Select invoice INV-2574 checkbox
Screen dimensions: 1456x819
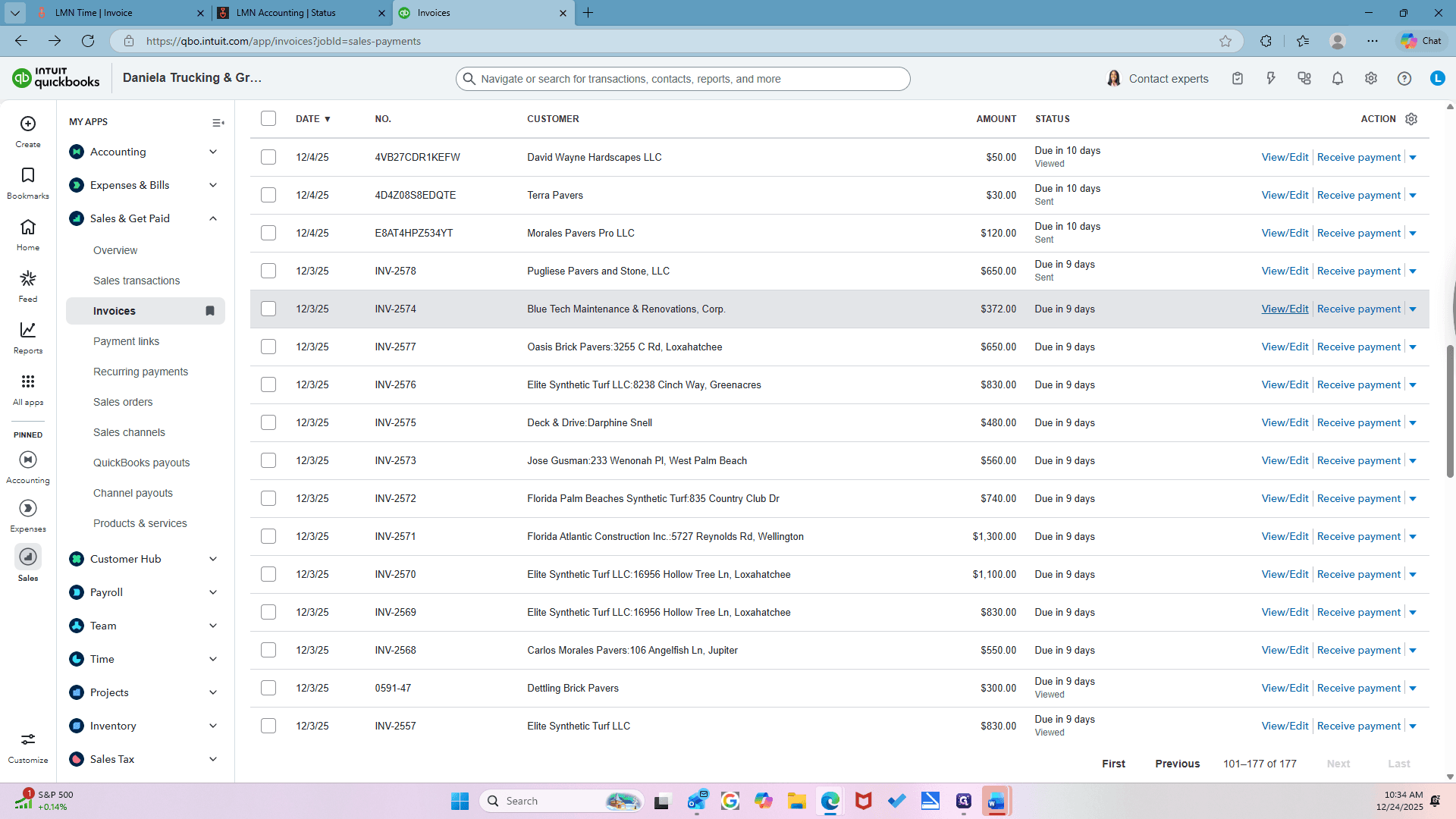point(268,309)
